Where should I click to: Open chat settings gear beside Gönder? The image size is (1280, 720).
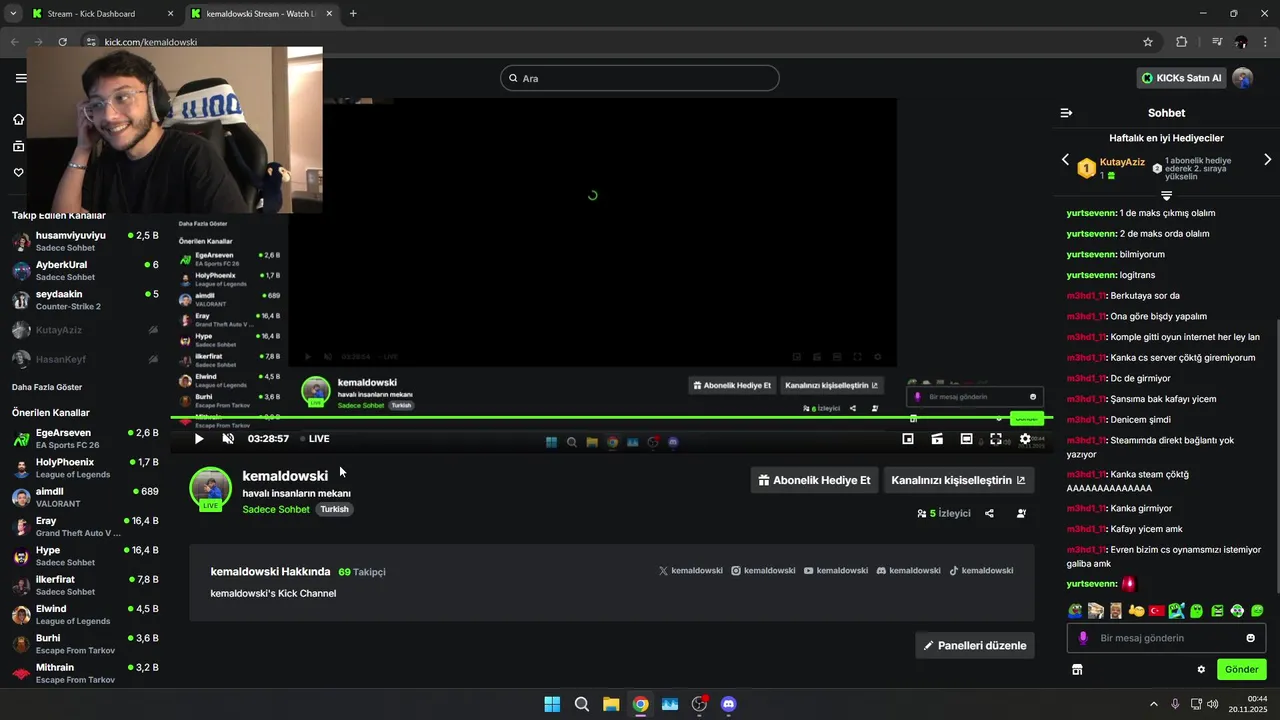point(1201,669)
